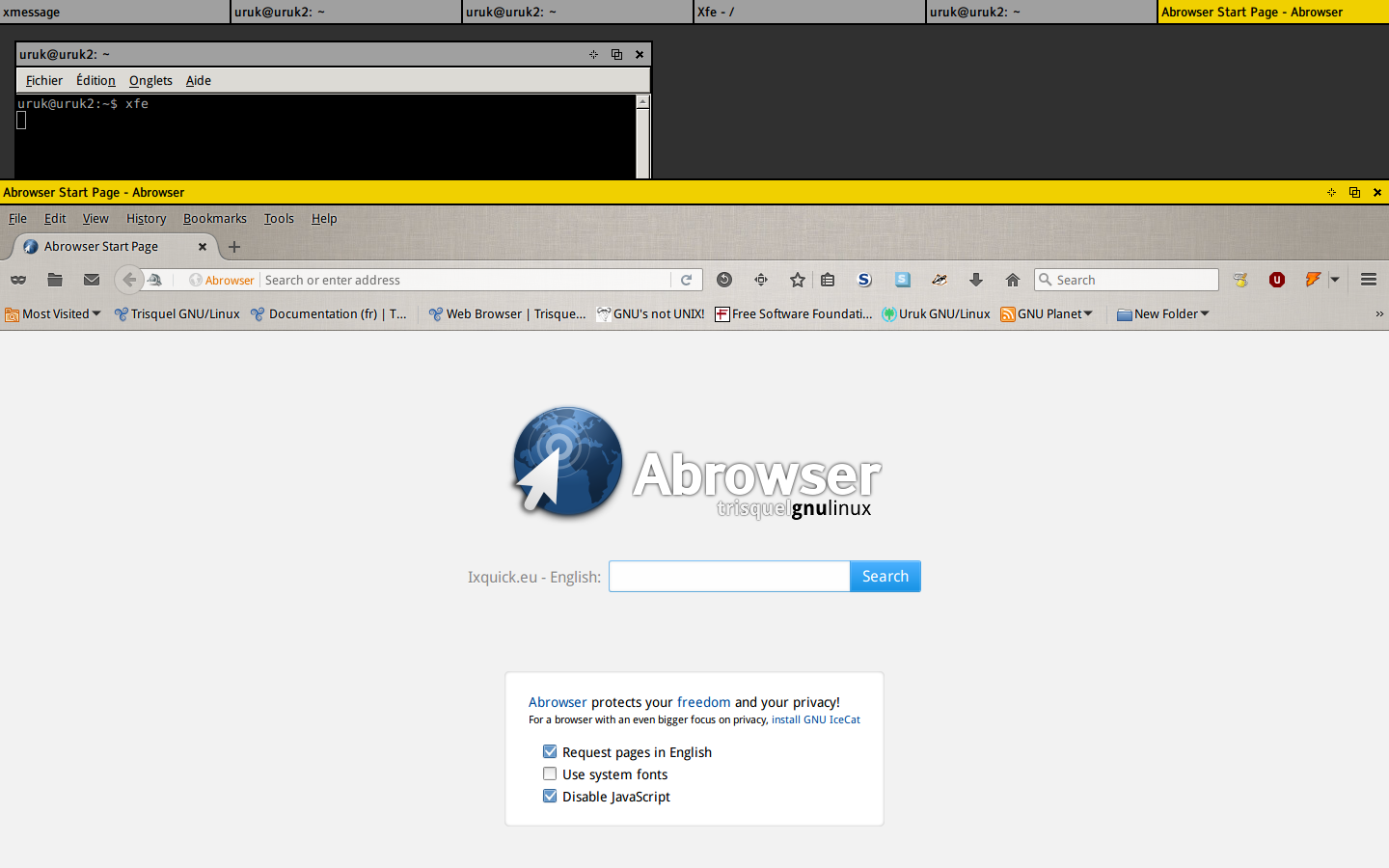Screen dimensions: 1389x868
Task: Open the Bookmarks menu
Action: tap(215, 219)
